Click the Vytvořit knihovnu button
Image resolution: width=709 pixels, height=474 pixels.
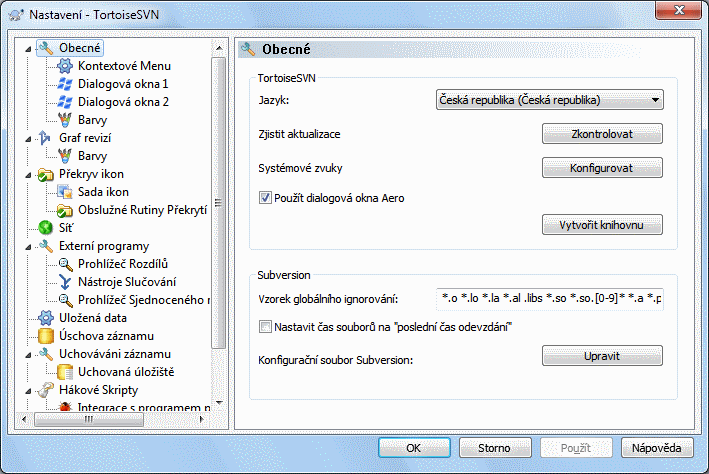(602, 225)
